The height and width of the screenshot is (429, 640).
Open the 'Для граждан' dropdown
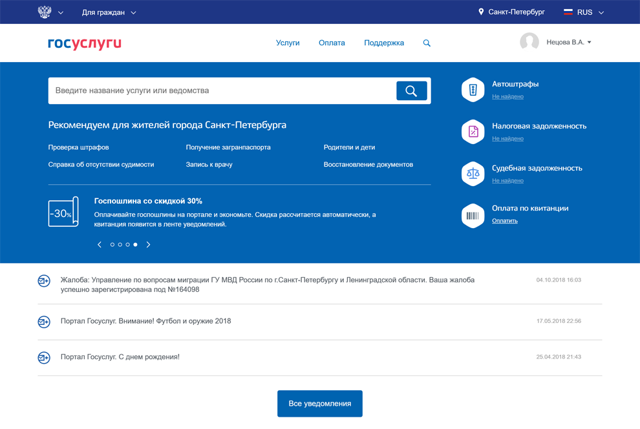click(x=109, y=13)
